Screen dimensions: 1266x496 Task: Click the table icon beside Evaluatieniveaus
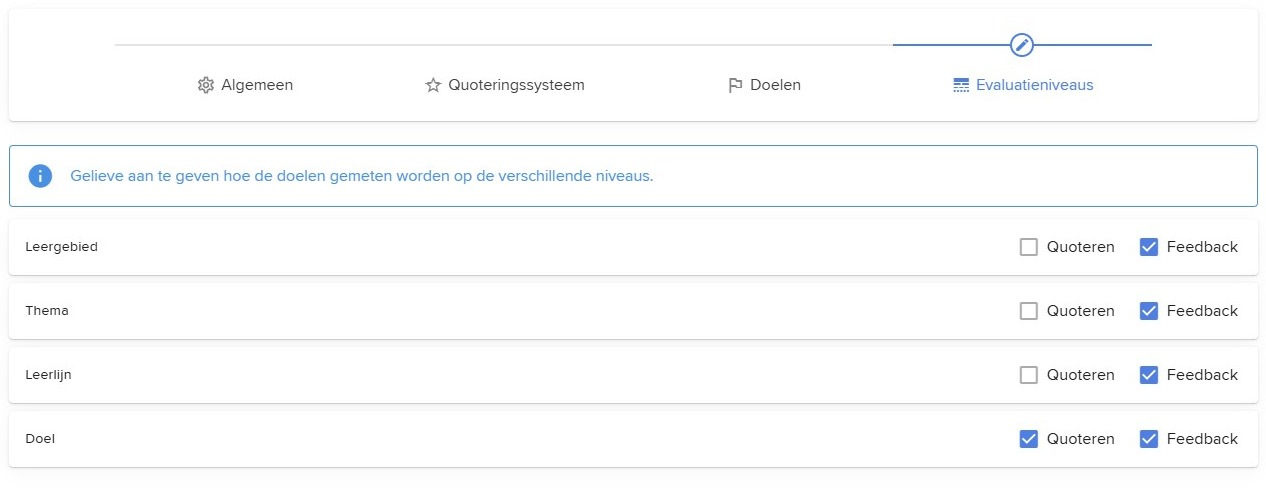[x=961, y=85]
